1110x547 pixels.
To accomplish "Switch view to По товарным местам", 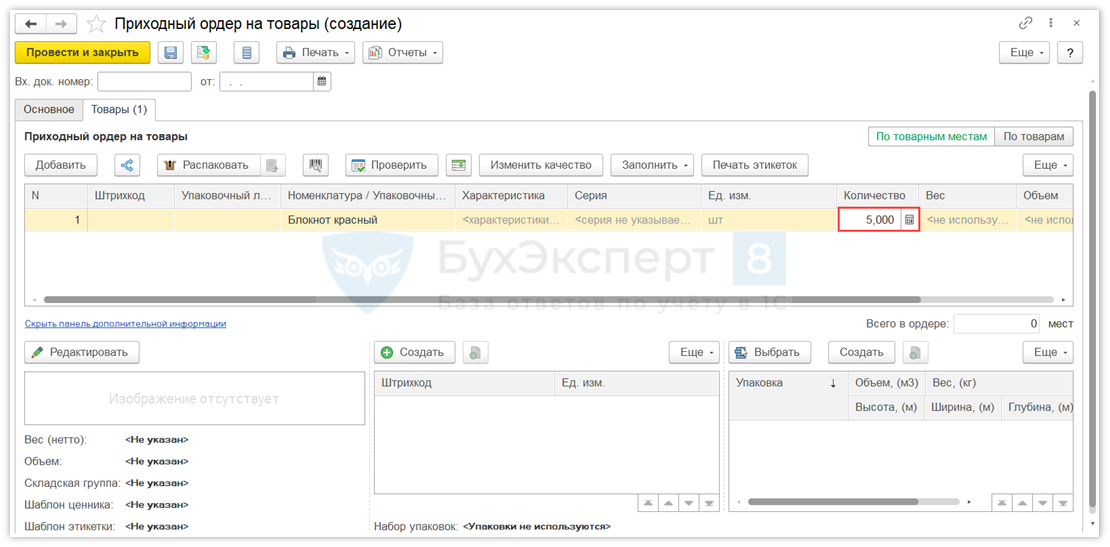I will click(x=931, y=137).
